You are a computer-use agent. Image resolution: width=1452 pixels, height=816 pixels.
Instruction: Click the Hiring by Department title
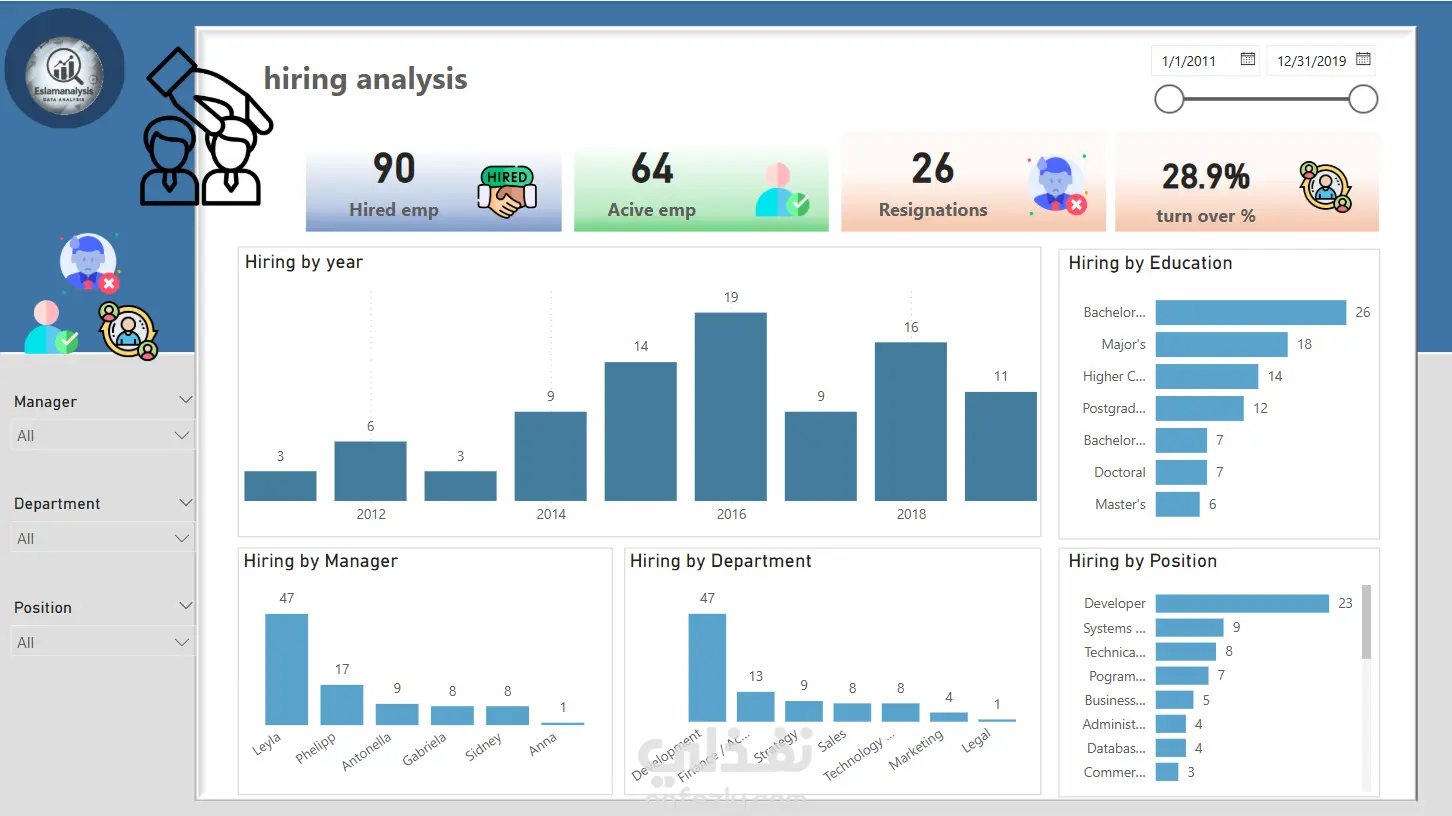[x=721, y=562]
